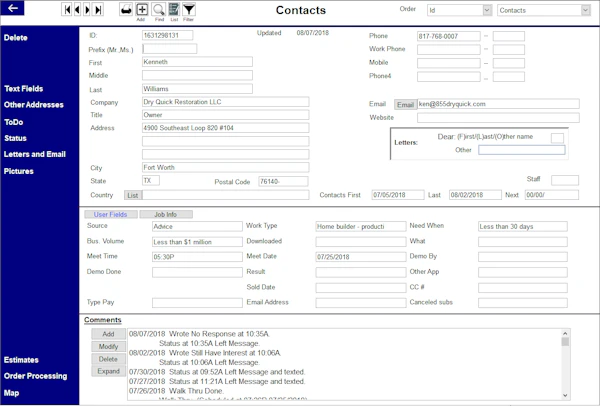The image size is (600, 406).
Task: Click the Work Phone field
Action: pyautogui.click(x=448, y=49)
